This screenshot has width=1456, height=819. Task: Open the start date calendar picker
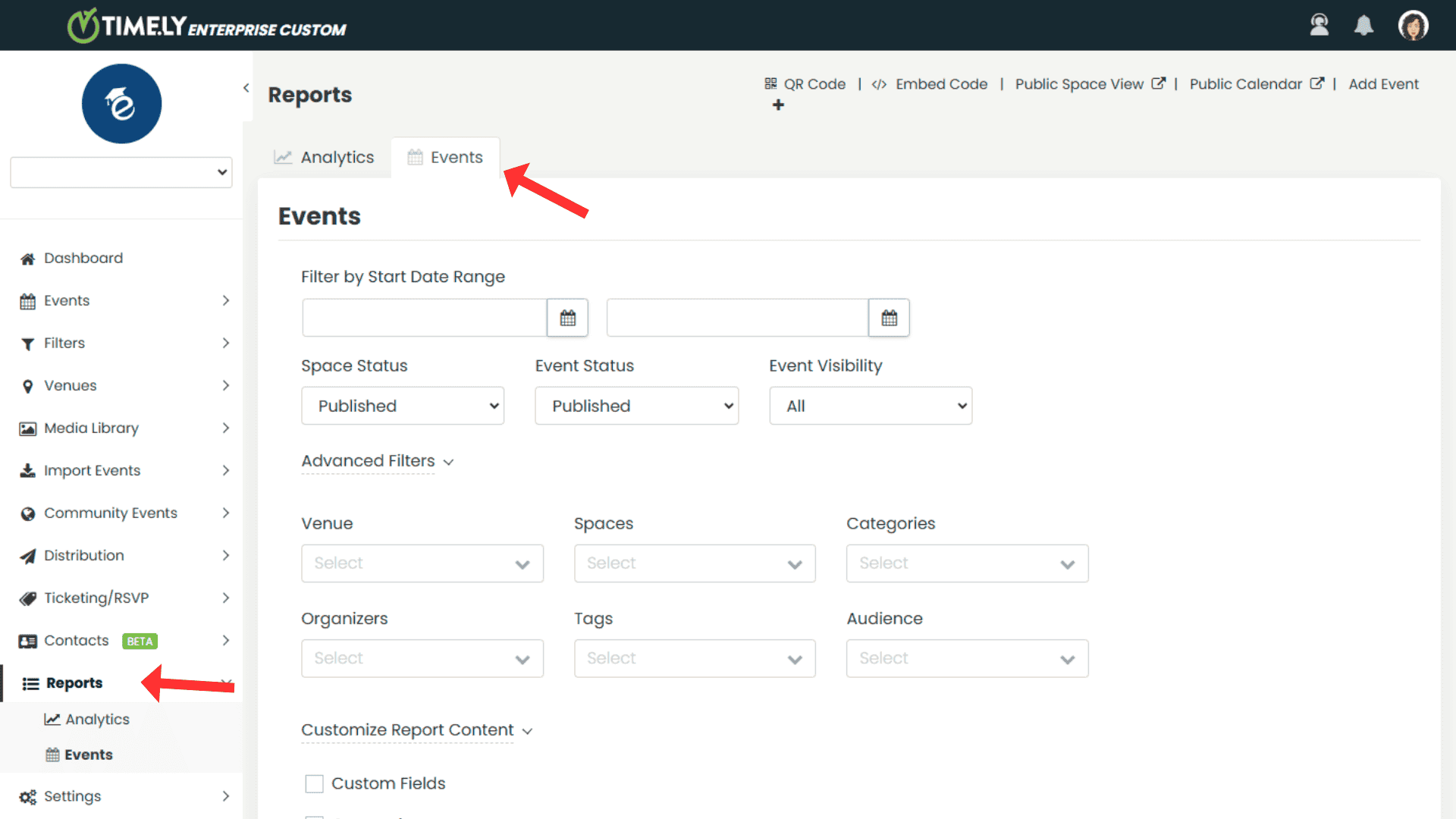[x=567, y=317]
